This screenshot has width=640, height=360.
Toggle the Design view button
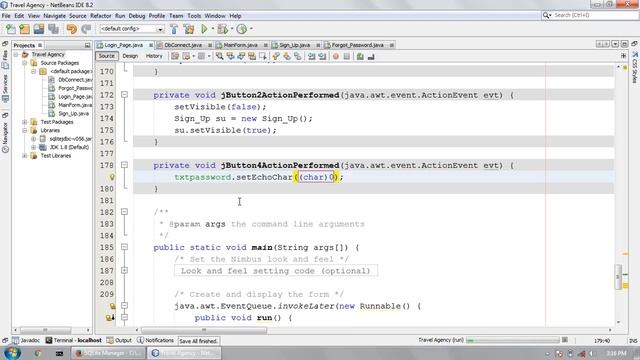pos(130,56)
